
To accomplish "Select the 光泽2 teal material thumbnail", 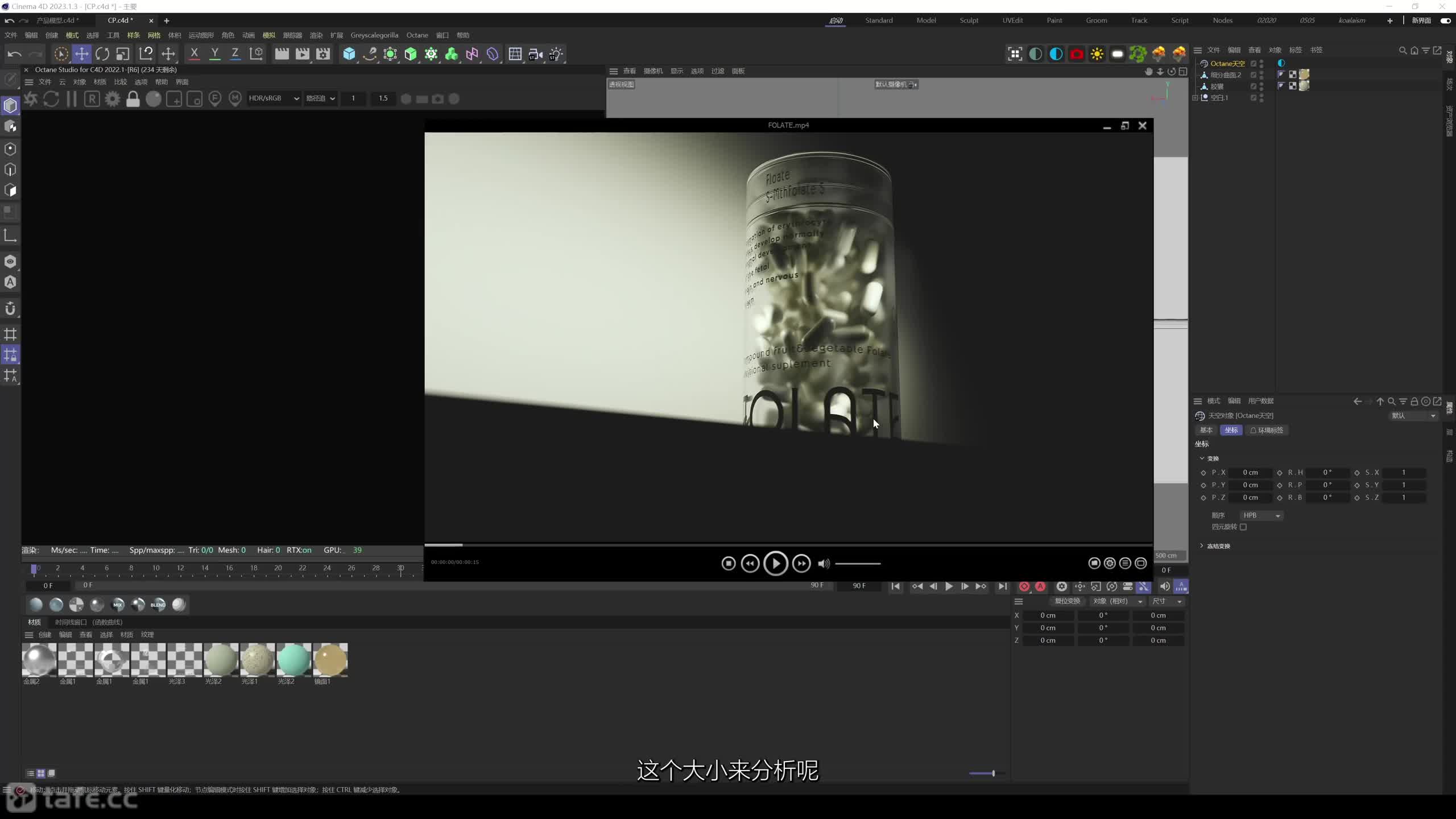I will pyautogui.click(x=294, y=660).
